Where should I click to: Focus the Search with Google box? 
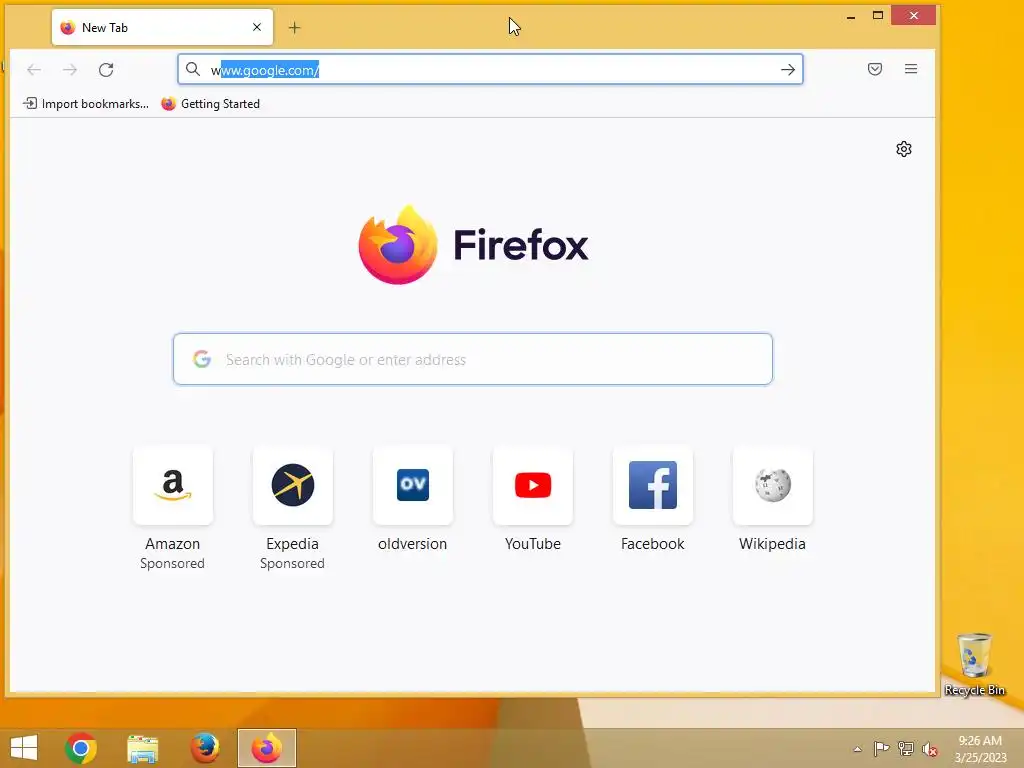click(x=473, y=359)
